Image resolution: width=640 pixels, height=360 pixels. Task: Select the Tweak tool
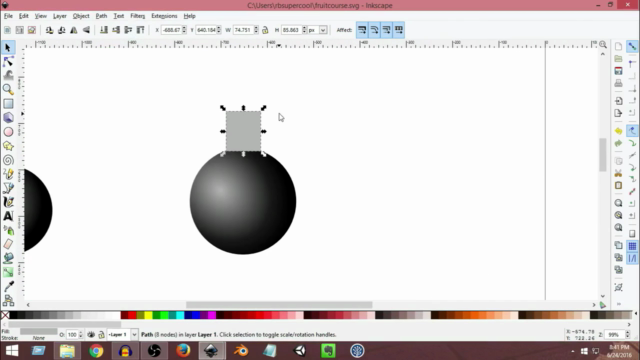(8, 76)
